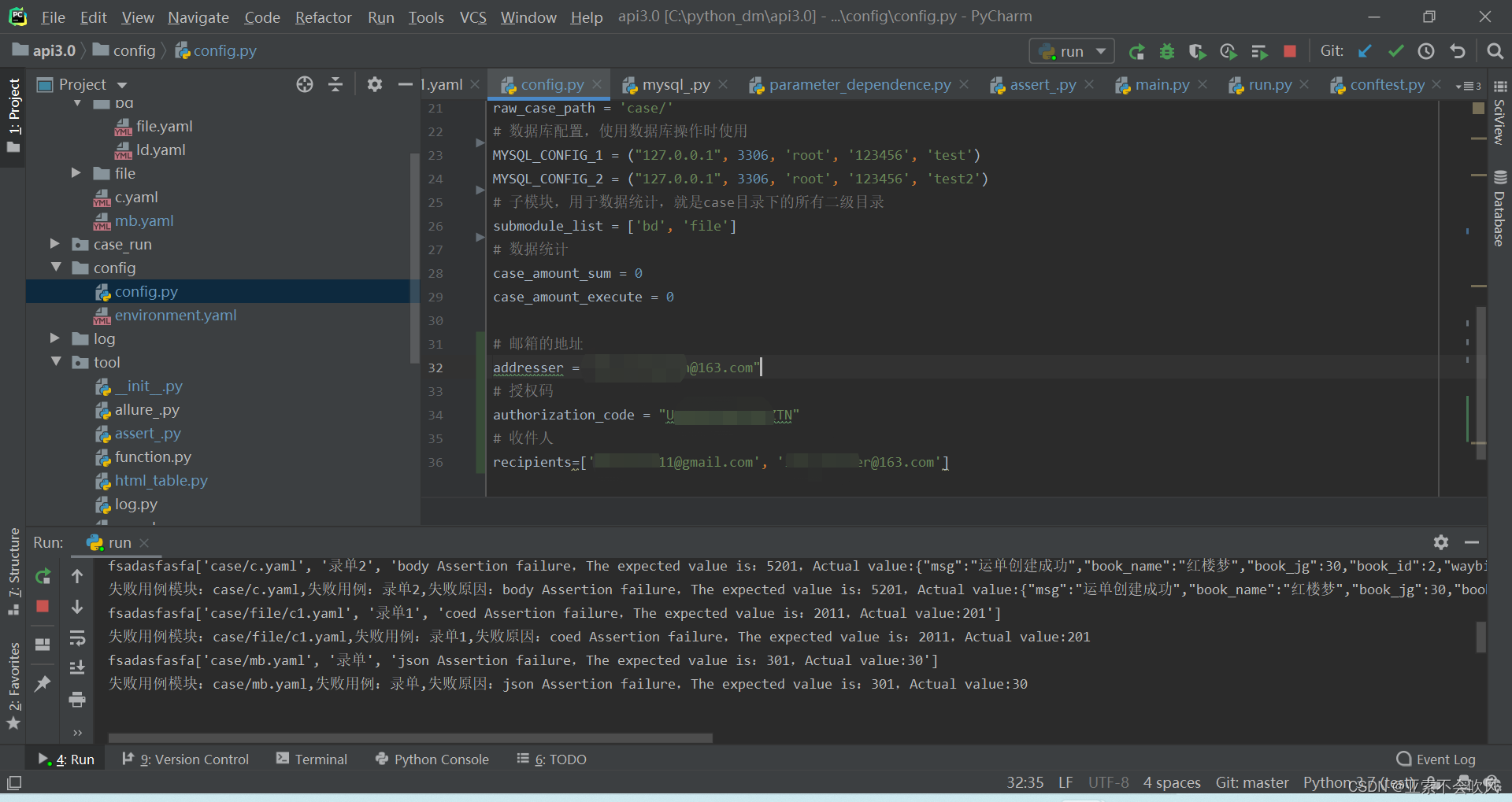1512x802 pixels.
Task: Open the SciView side panel
Action: pyautogui.click(x=1499, y=112)
